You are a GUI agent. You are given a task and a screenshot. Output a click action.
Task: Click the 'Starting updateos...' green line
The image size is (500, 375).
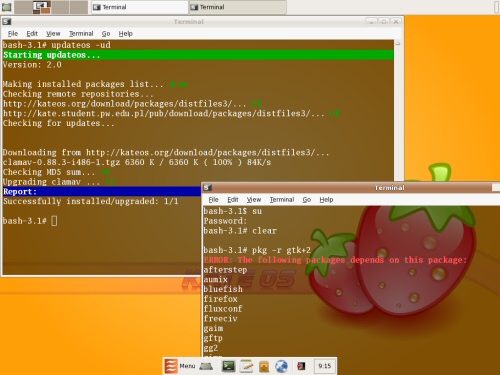[198, 55]
